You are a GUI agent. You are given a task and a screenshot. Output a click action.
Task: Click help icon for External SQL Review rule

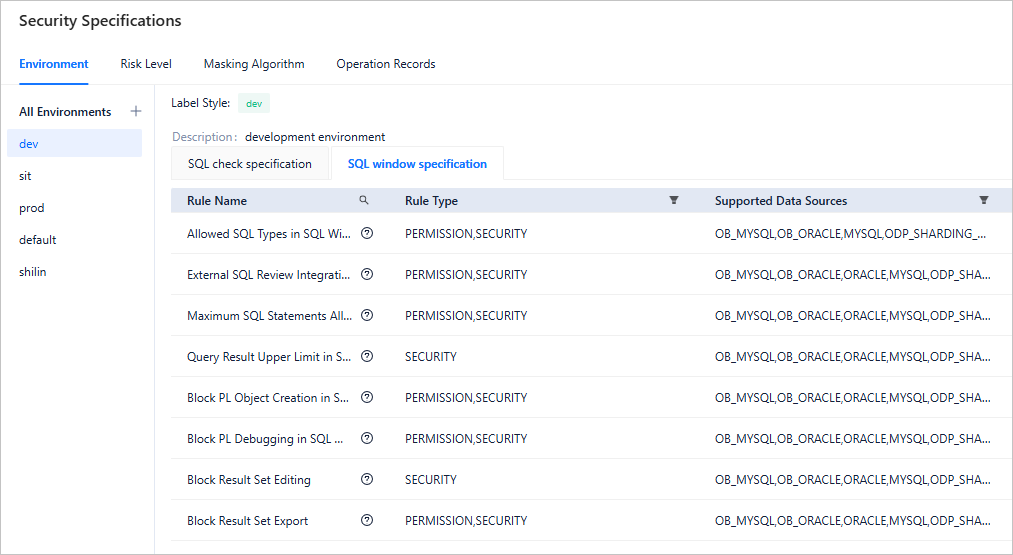367,274
